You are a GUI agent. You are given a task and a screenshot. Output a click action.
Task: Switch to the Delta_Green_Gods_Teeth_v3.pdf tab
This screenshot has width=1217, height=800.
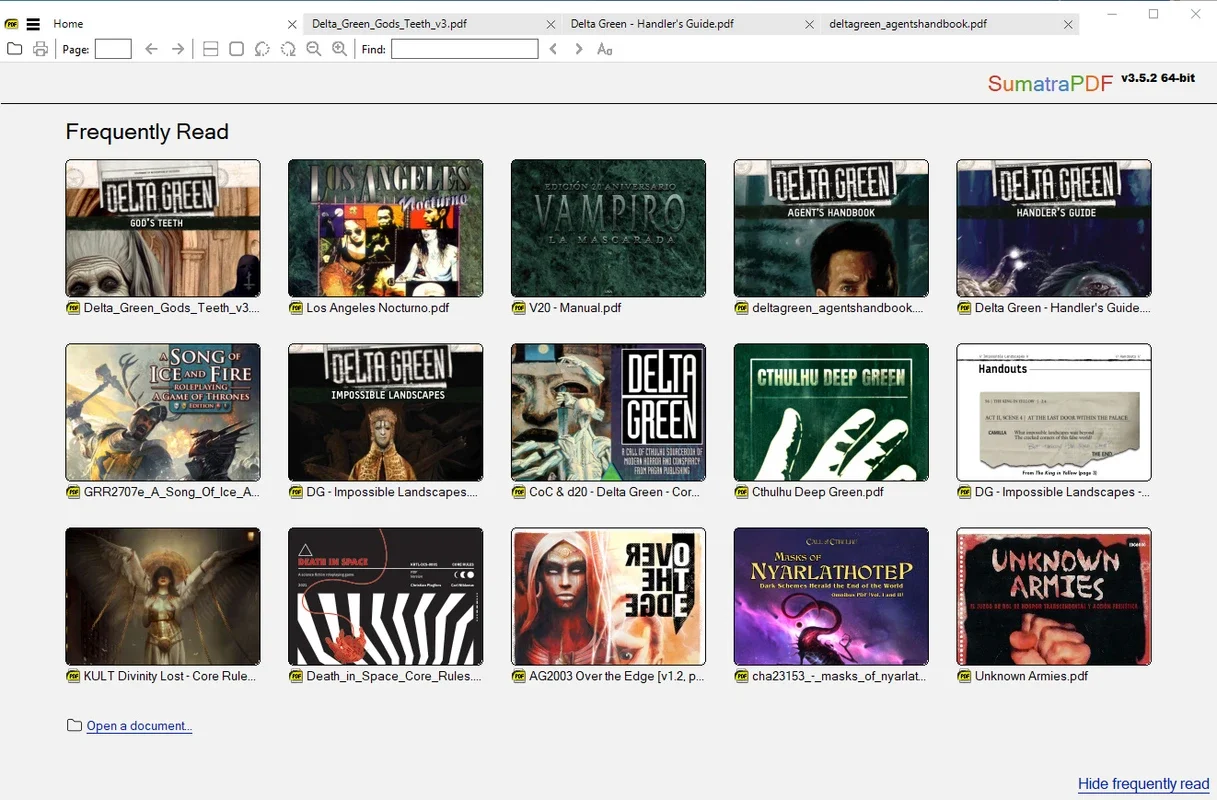(389, 24)
